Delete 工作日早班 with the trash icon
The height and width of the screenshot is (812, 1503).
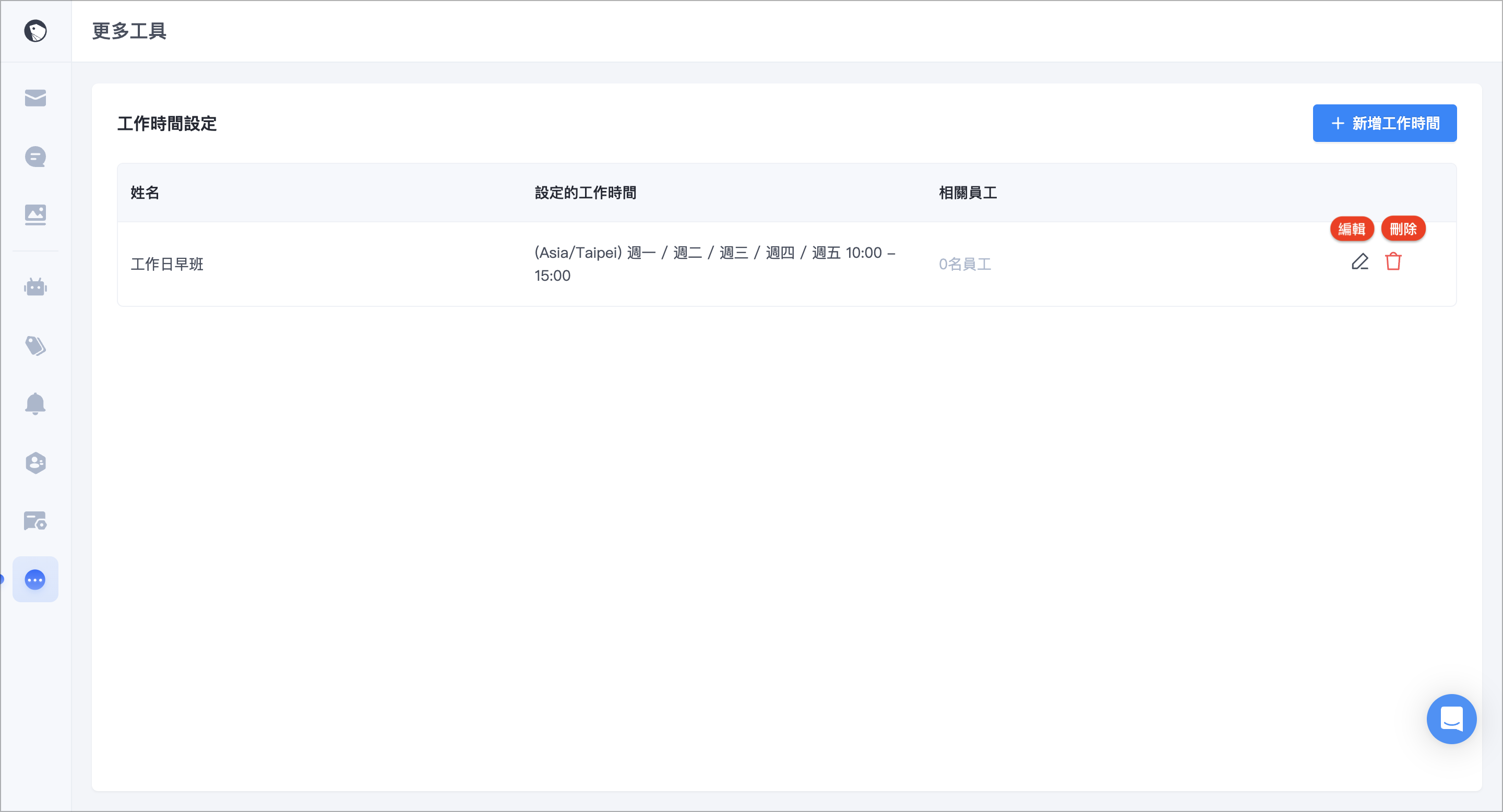coord(1393,261)
